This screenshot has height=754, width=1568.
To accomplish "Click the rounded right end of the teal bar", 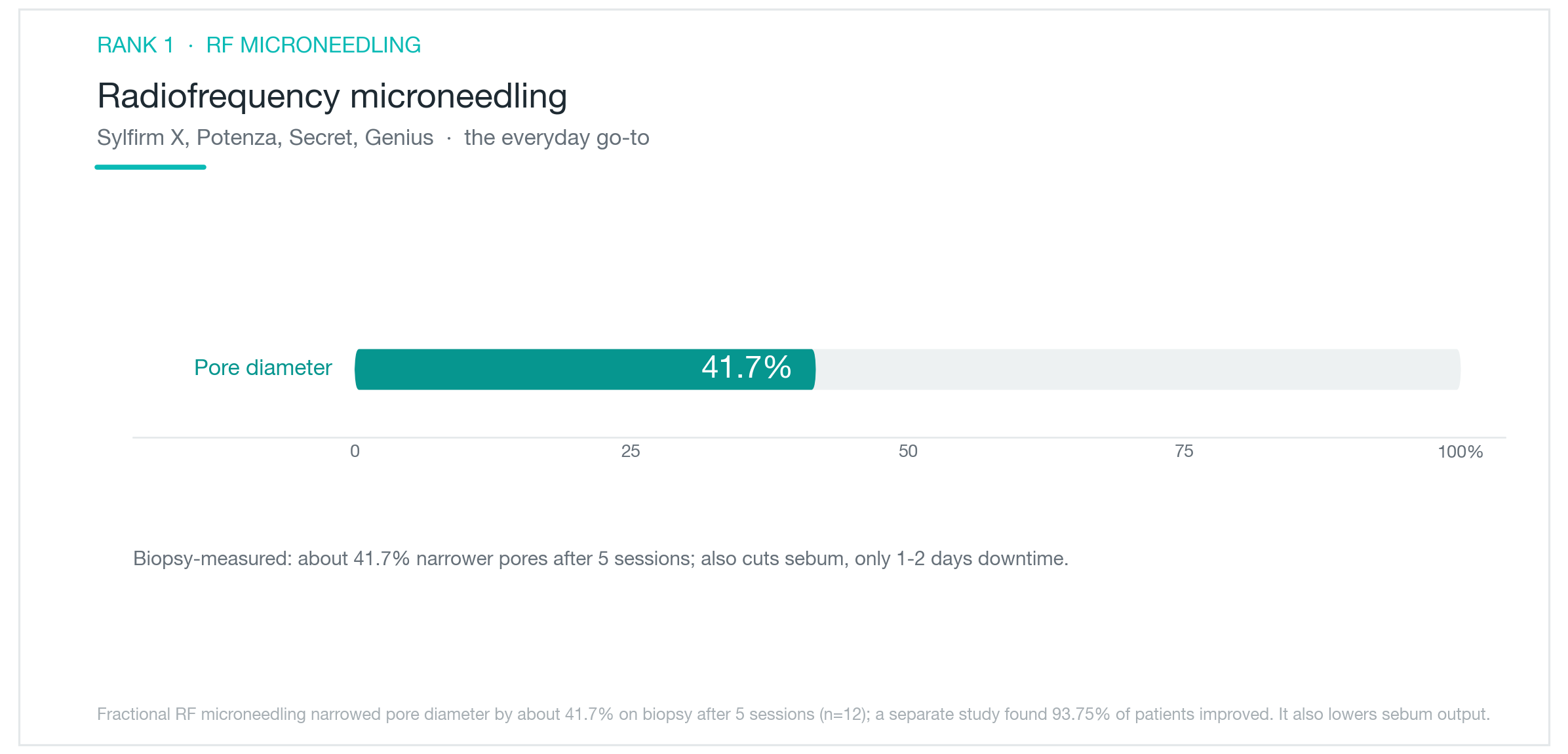I will pos(812,369).
